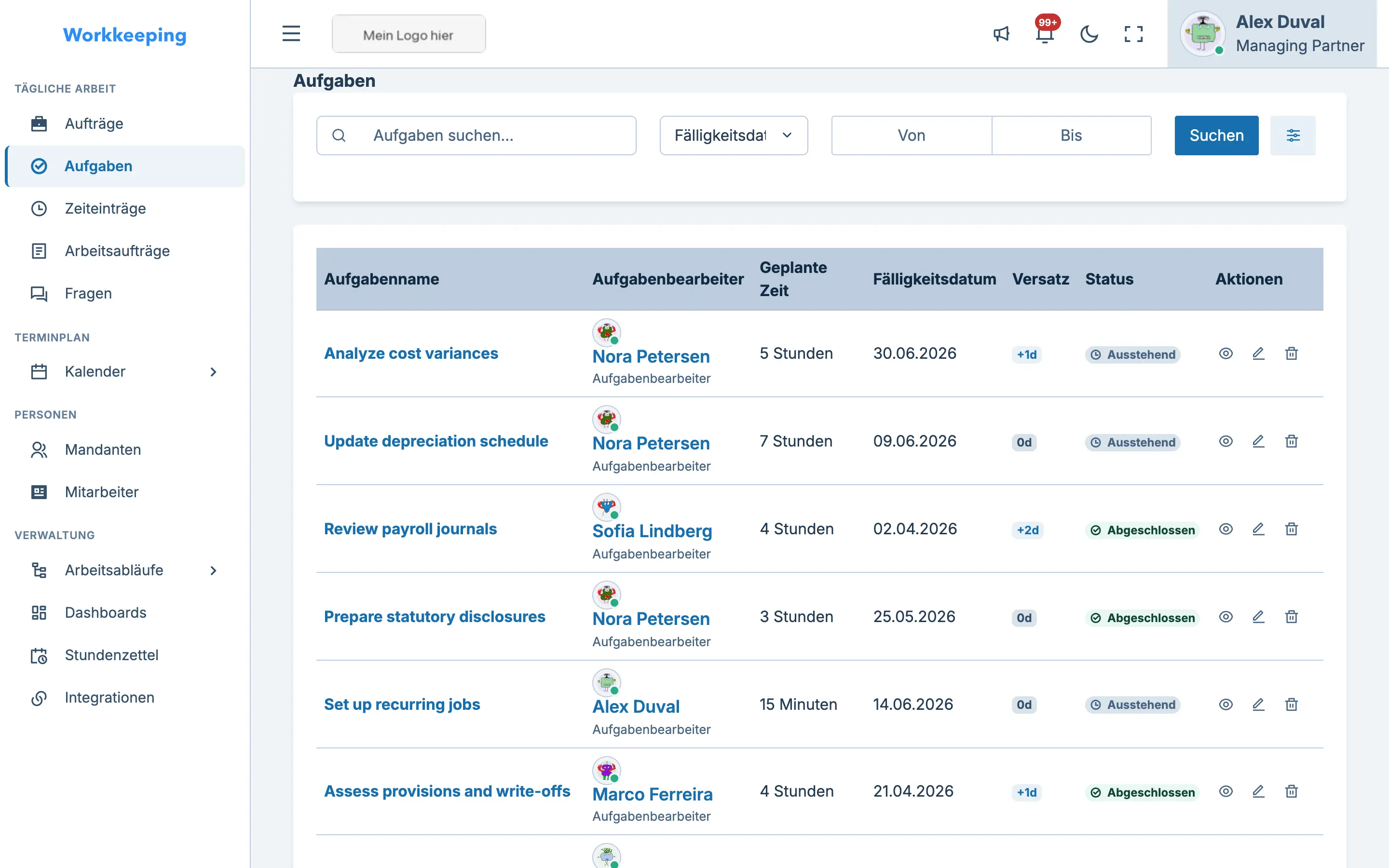Open Mitarbeiter in the sidebar
Image resolution: width=1389 pixels, height=868 pixels.
click(x=124, y=492)
